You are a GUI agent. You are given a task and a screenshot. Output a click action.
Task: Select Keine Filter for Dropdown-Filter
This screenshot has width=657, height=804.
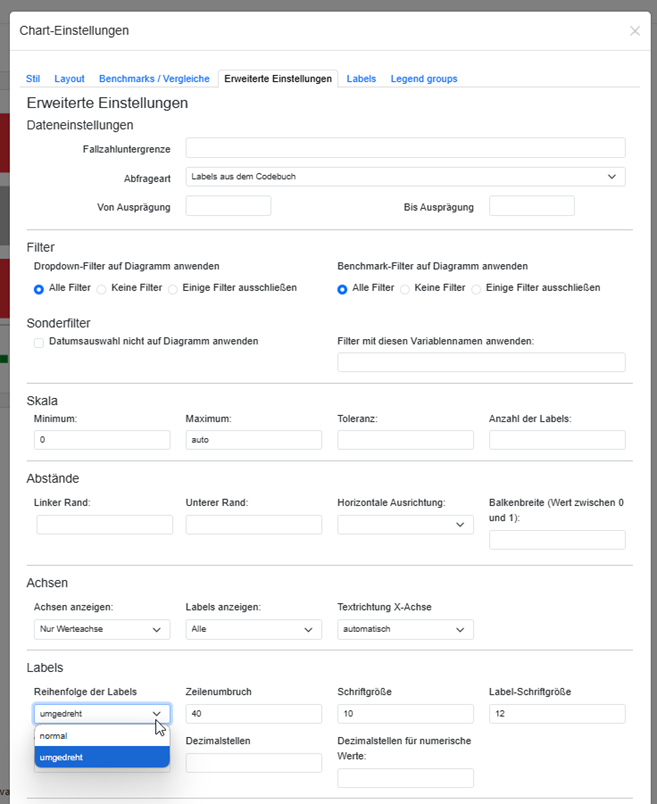102,289
